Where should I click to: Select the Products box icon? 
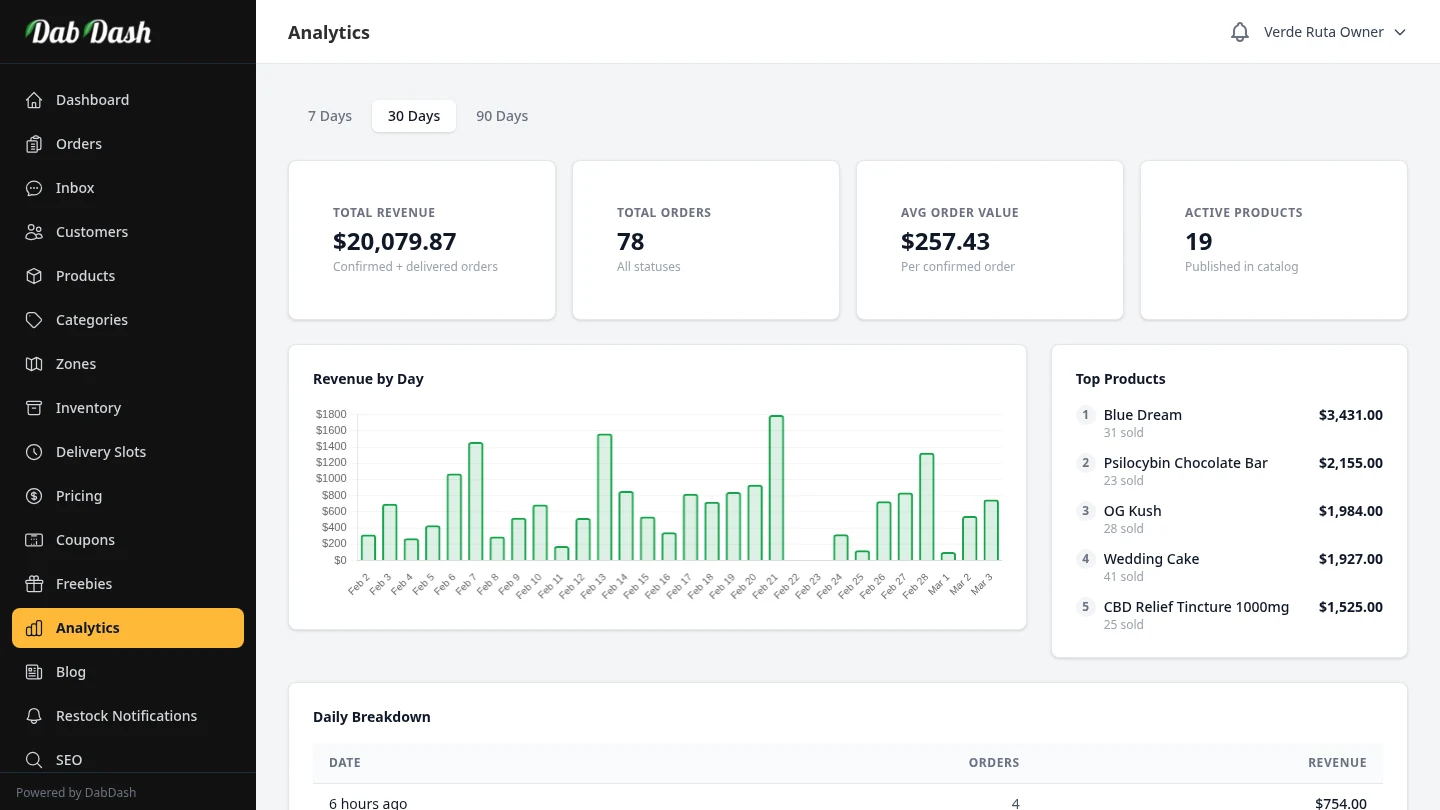[34, 276]
